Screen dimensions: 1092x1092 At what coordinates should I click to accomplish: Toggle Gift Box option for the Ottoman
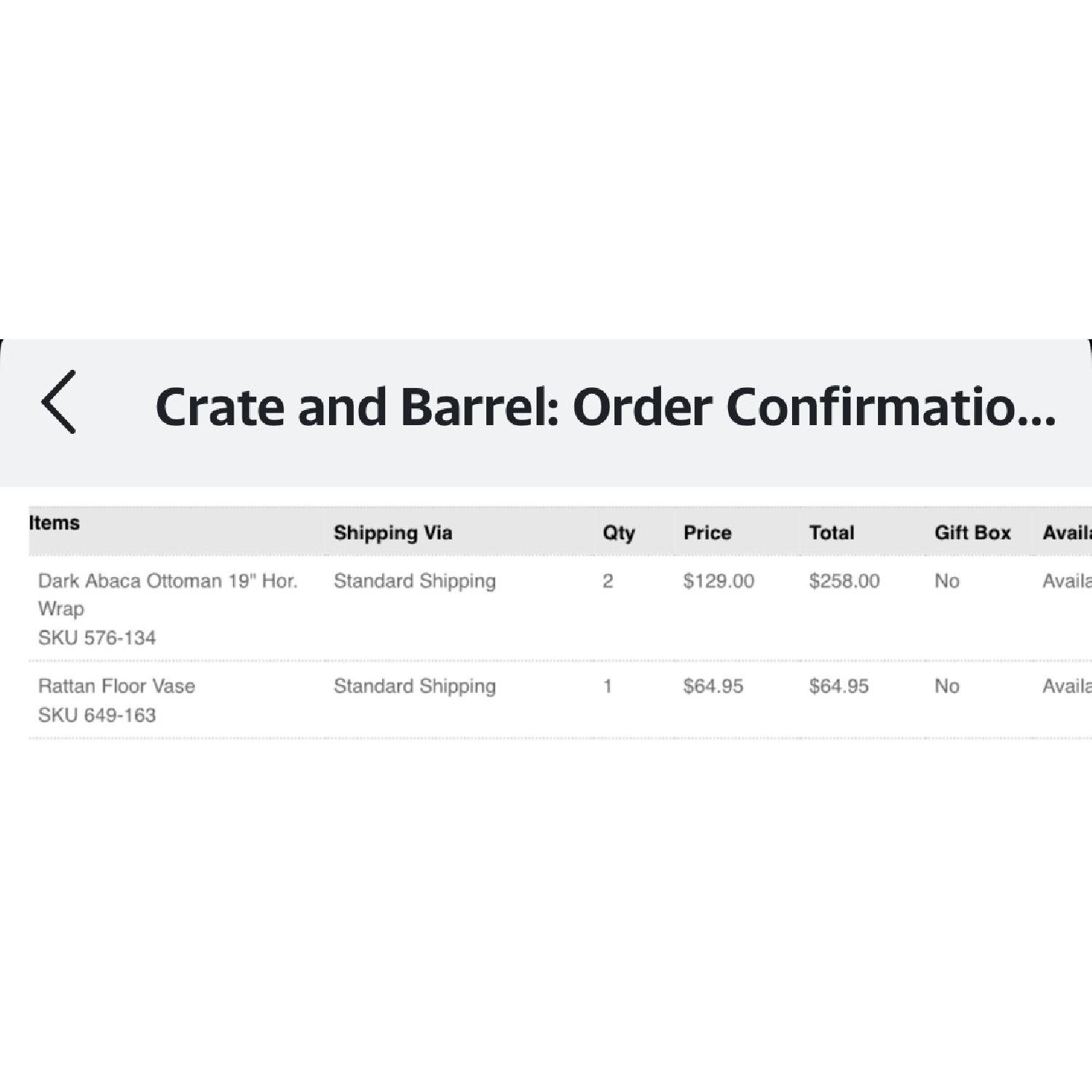tap(946, 582)
